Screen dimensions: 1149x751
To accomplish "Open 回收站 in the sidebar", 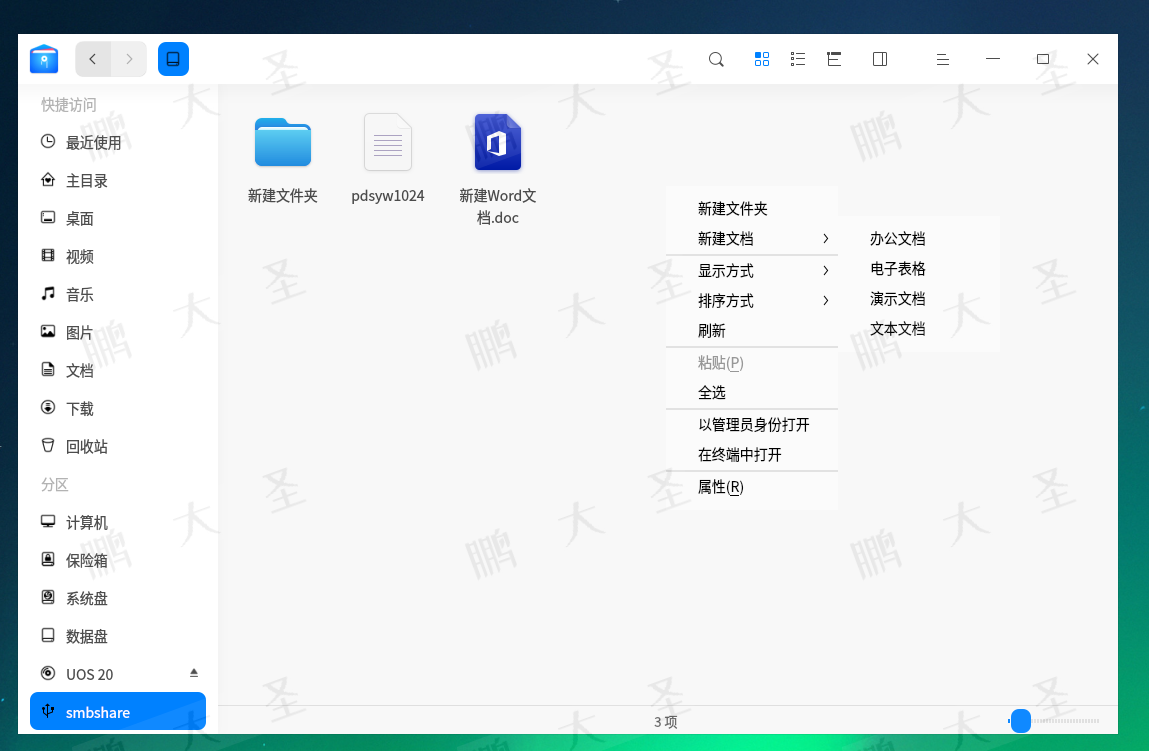I will pos(86,447).
